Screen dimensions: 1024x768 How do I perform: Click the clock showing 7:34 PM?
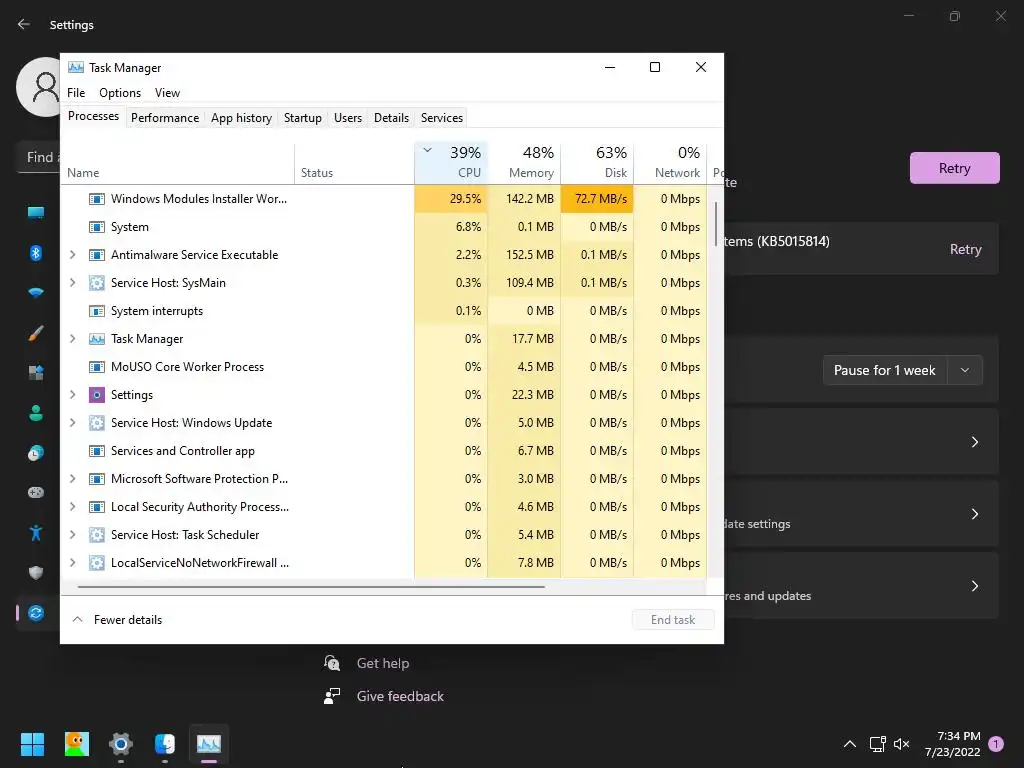(958, 736)
